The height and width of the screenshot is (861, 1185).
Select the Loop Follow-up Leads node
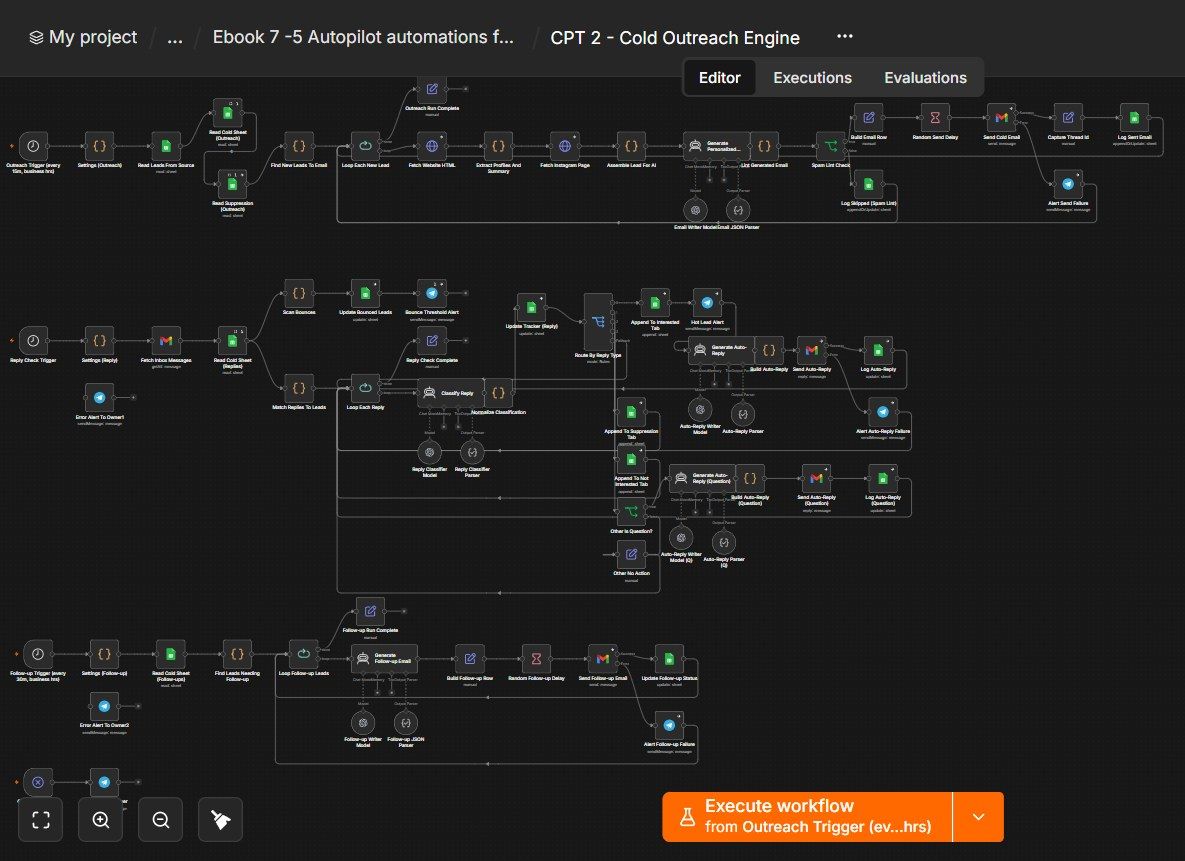[x=303, y=655]
